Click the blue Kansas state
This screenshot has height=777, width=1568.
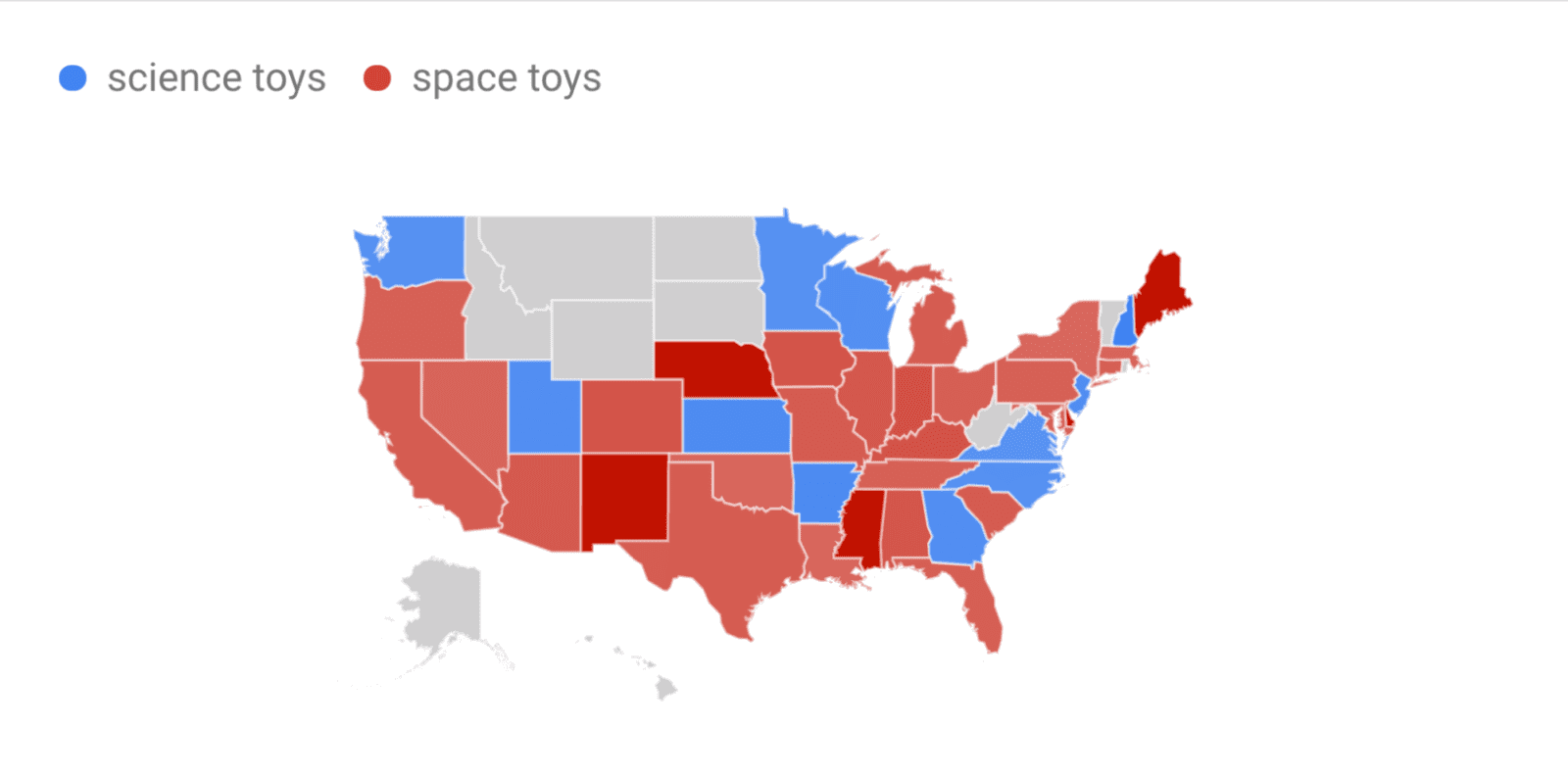click(x=735, y=425)
